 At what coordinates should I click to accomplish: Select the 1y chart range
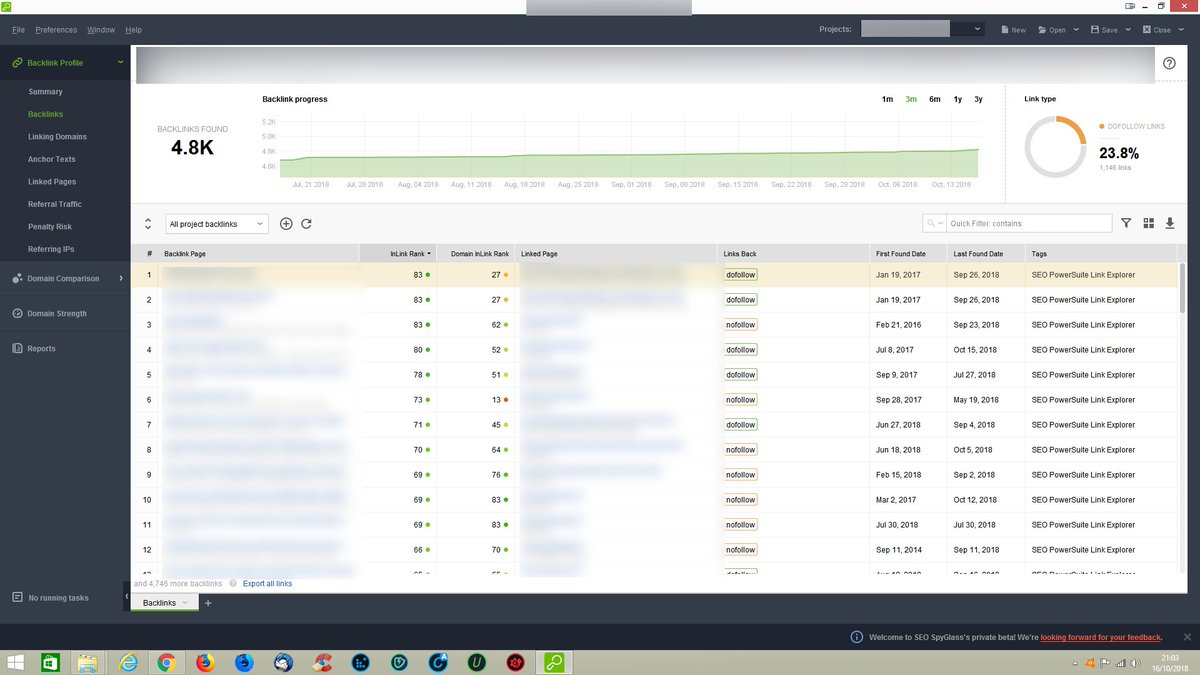tap(958, 99)
